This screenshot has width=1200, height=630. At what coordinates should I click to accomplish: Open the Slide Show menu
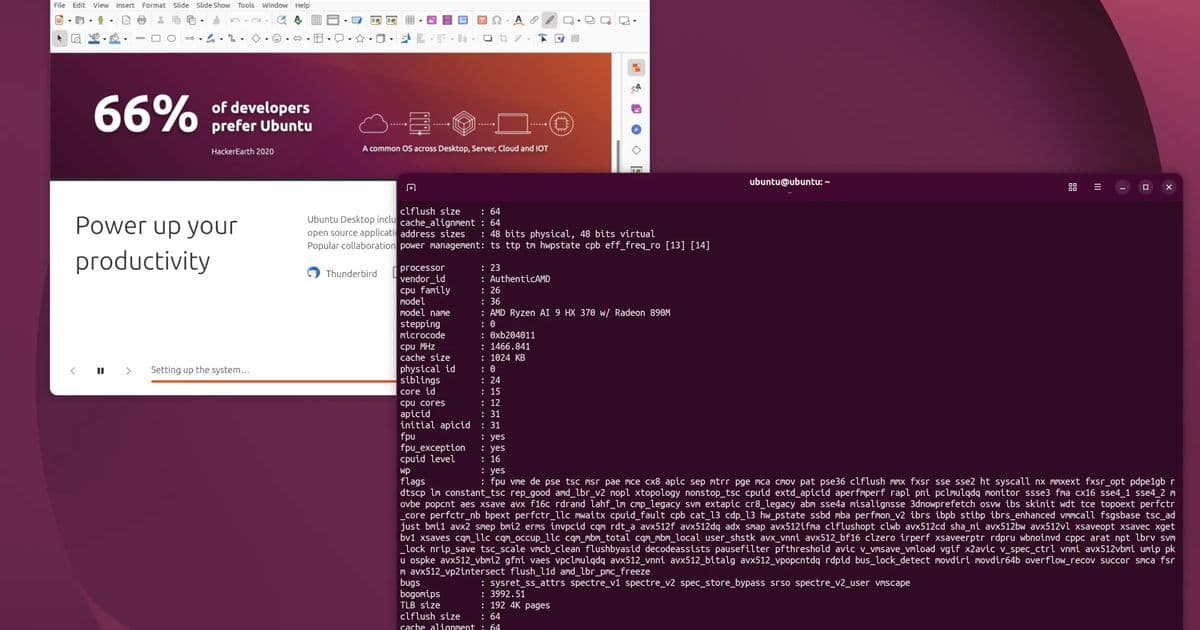point(211,5)
